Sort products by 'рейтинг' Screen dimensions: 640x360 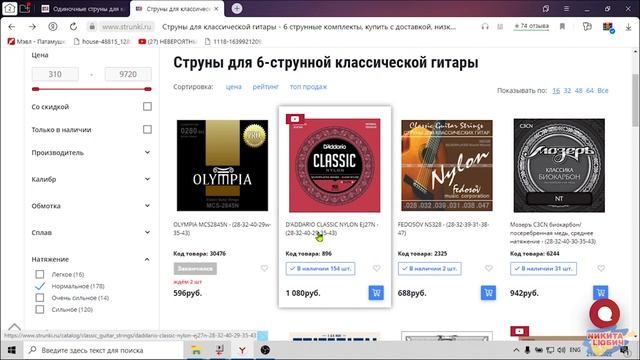tap(266, 87)
